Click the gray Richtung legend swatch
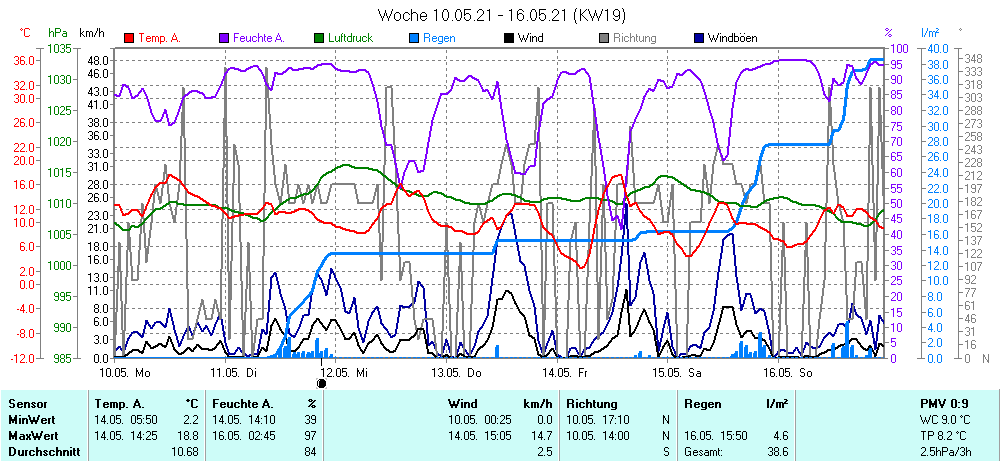The width and height of the screenshot is (1000, 461). pos(604,38)
